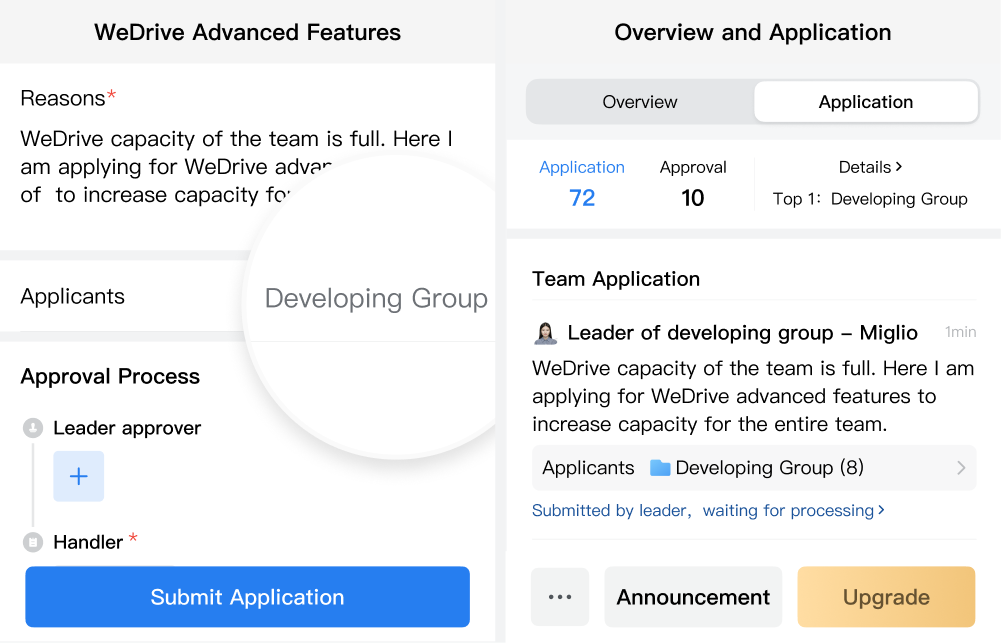Click the Team Application heading
The image size is (1001, 643).
coord(616,279)
